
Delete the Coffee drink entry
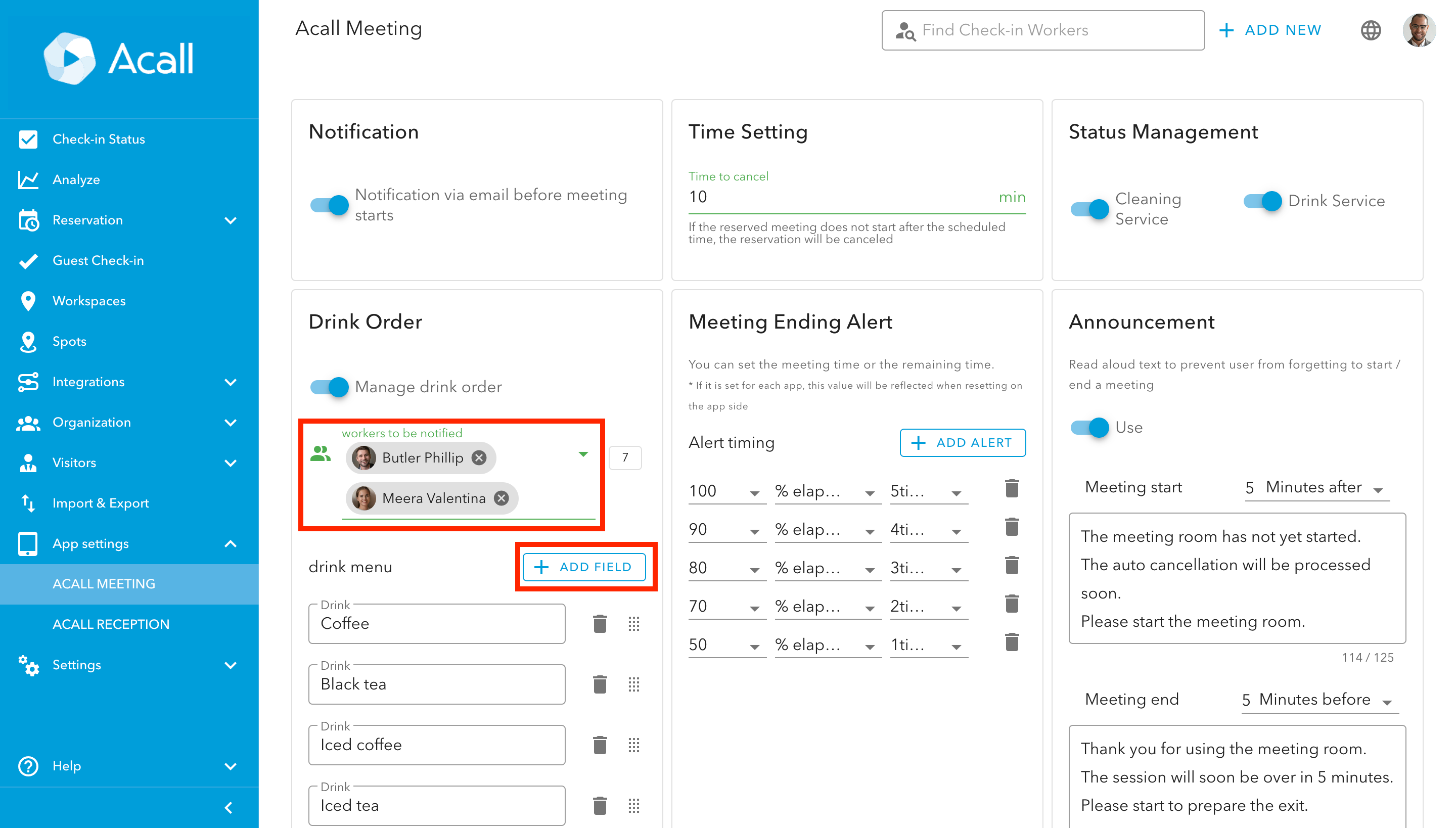coord(600,624)
